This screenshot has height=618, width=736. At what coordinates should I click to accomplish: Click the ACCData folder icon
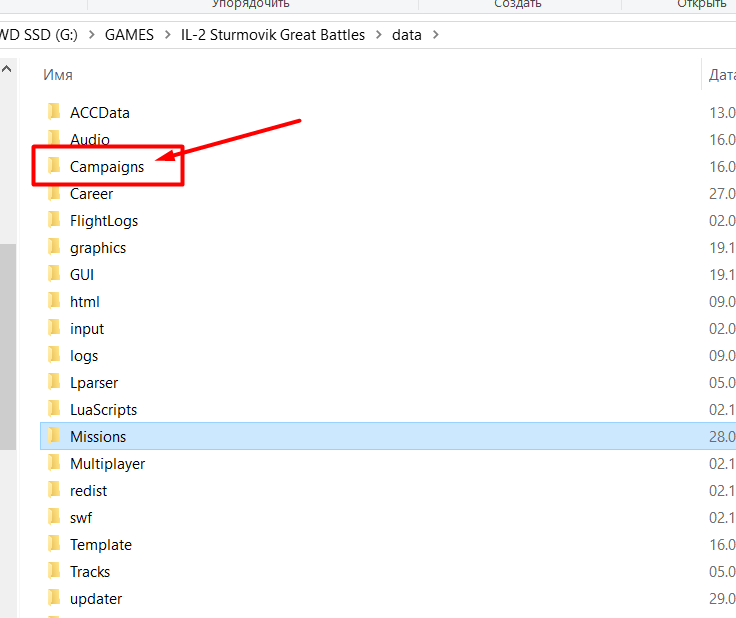54,112
